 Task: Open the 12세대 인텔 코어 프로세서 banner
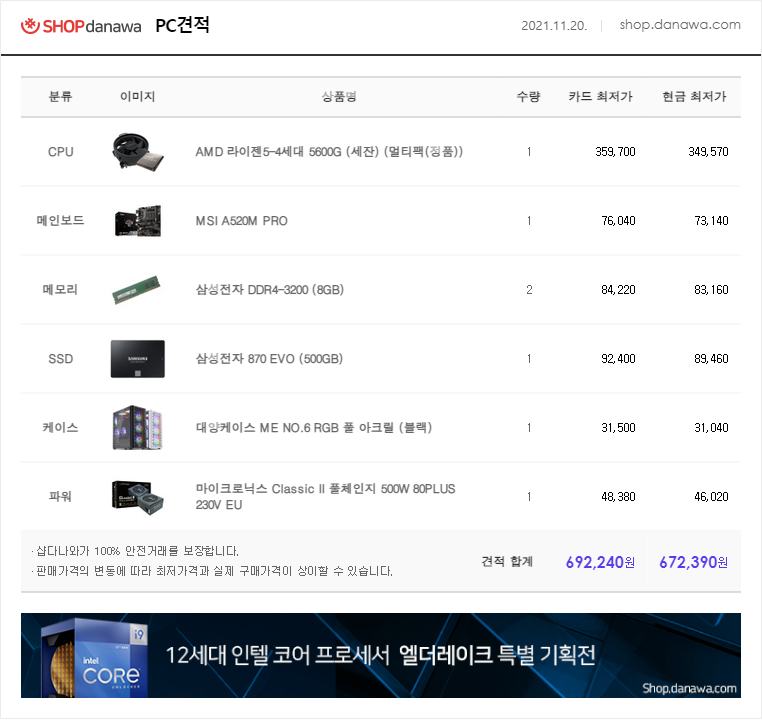(381, 655)
